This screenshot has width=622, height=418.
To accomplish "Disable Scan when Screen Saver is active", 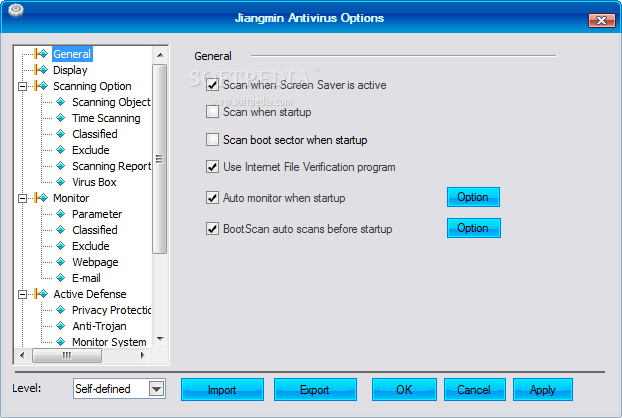I will [x=212, y=84].
